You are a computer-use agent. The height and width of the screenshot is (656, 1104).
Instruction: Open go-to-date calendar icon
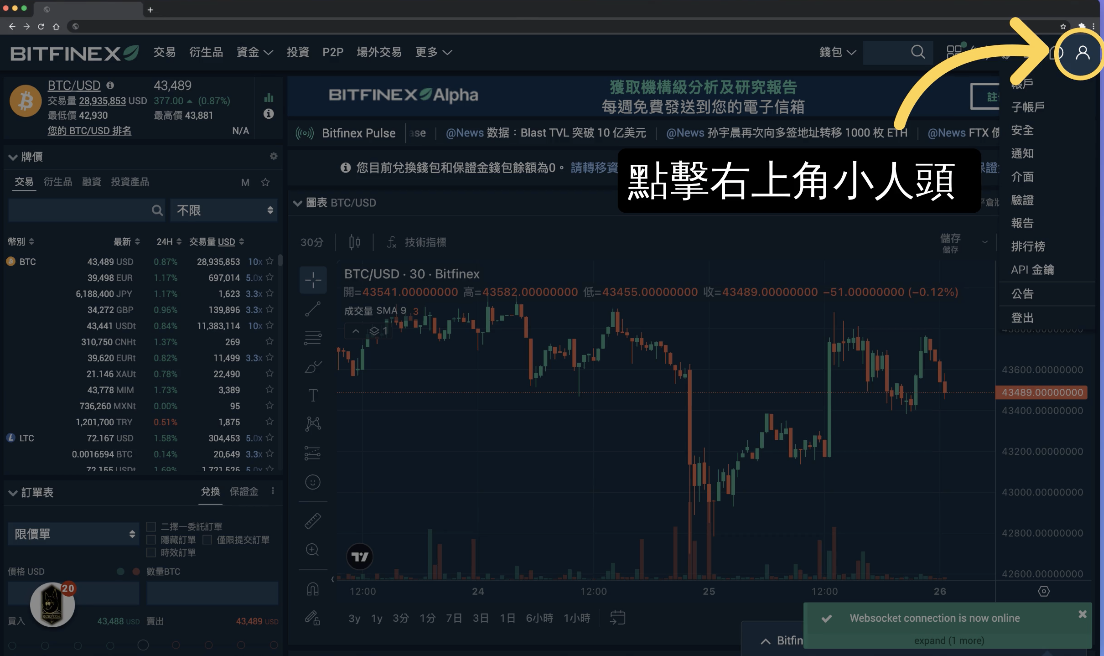pyautogui.click(x=617, y=618)
